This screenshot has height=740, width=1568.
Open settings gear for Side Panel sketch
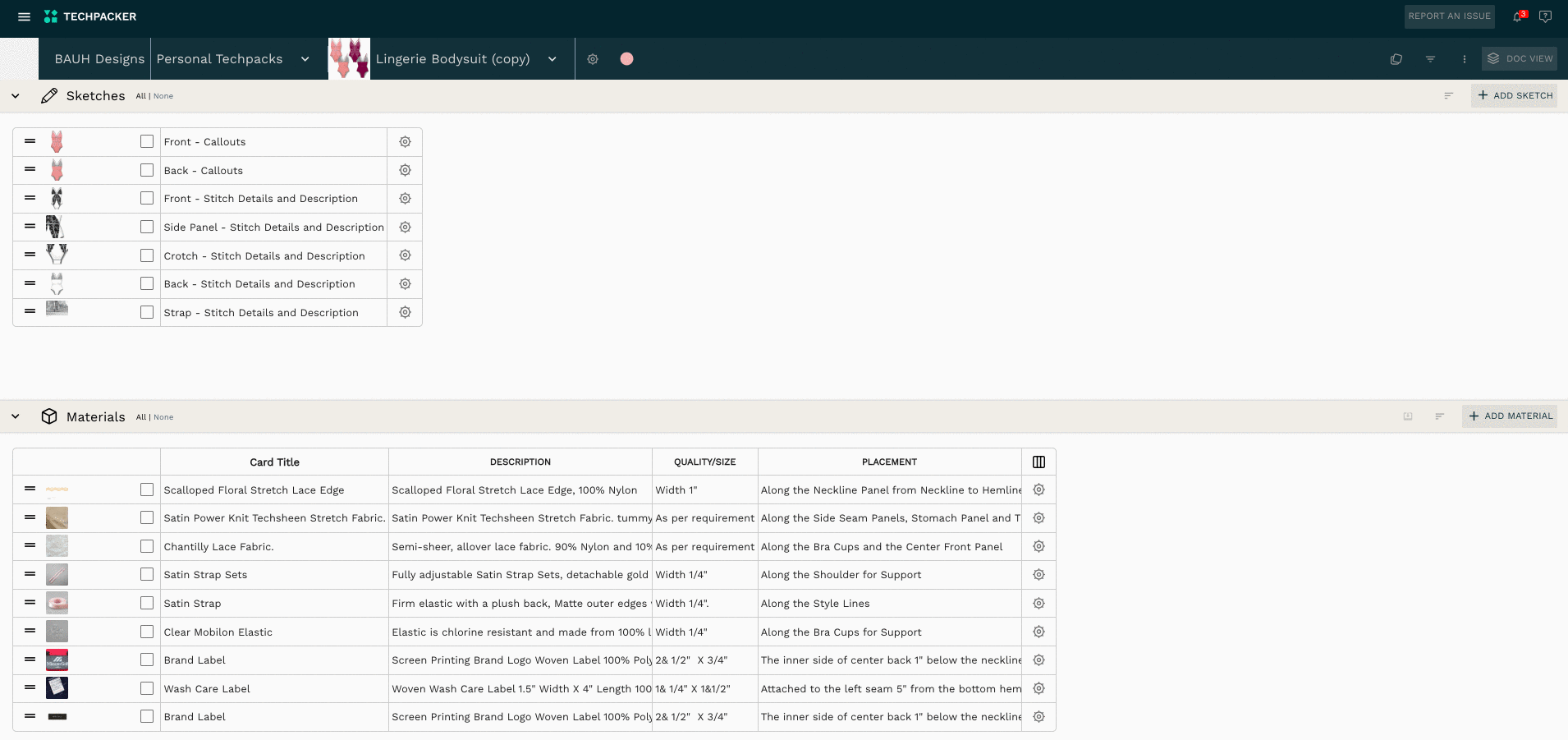(x=405, y=227)
